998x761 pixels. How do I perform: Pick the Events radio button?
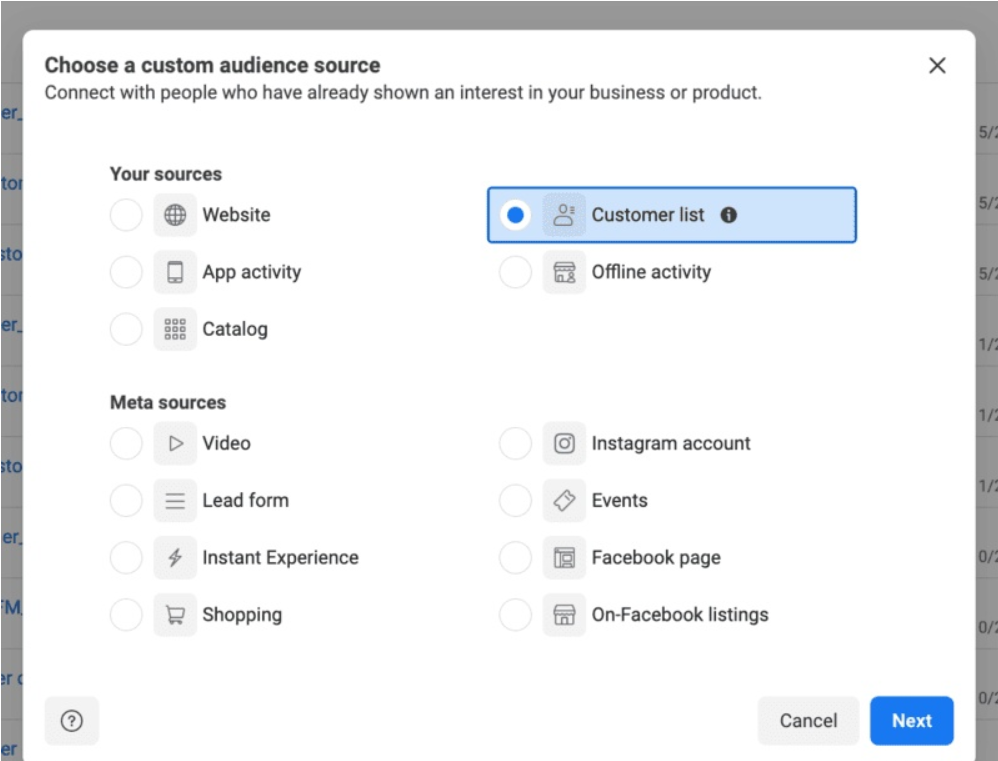tap(515, 500)
